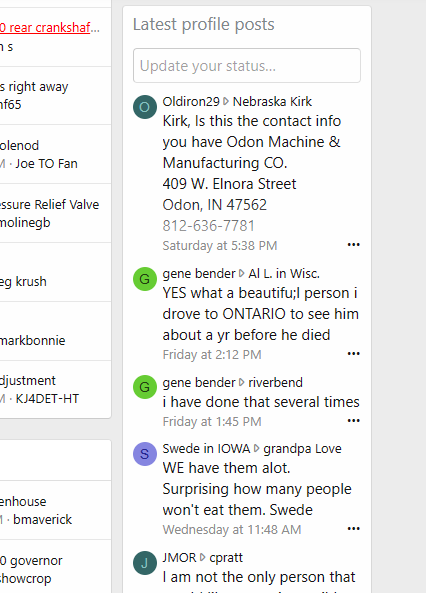This screenshot has width=426, height=593.
Task: Go to riverbend's profile link
Action: tap(275, 382)
